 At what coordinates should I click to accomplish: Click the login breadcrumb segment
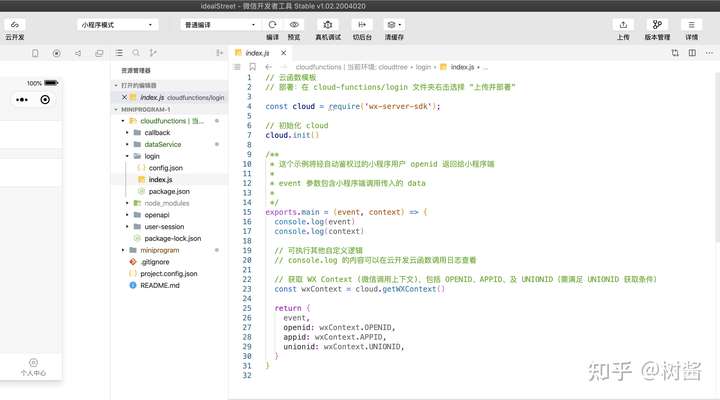423,67
